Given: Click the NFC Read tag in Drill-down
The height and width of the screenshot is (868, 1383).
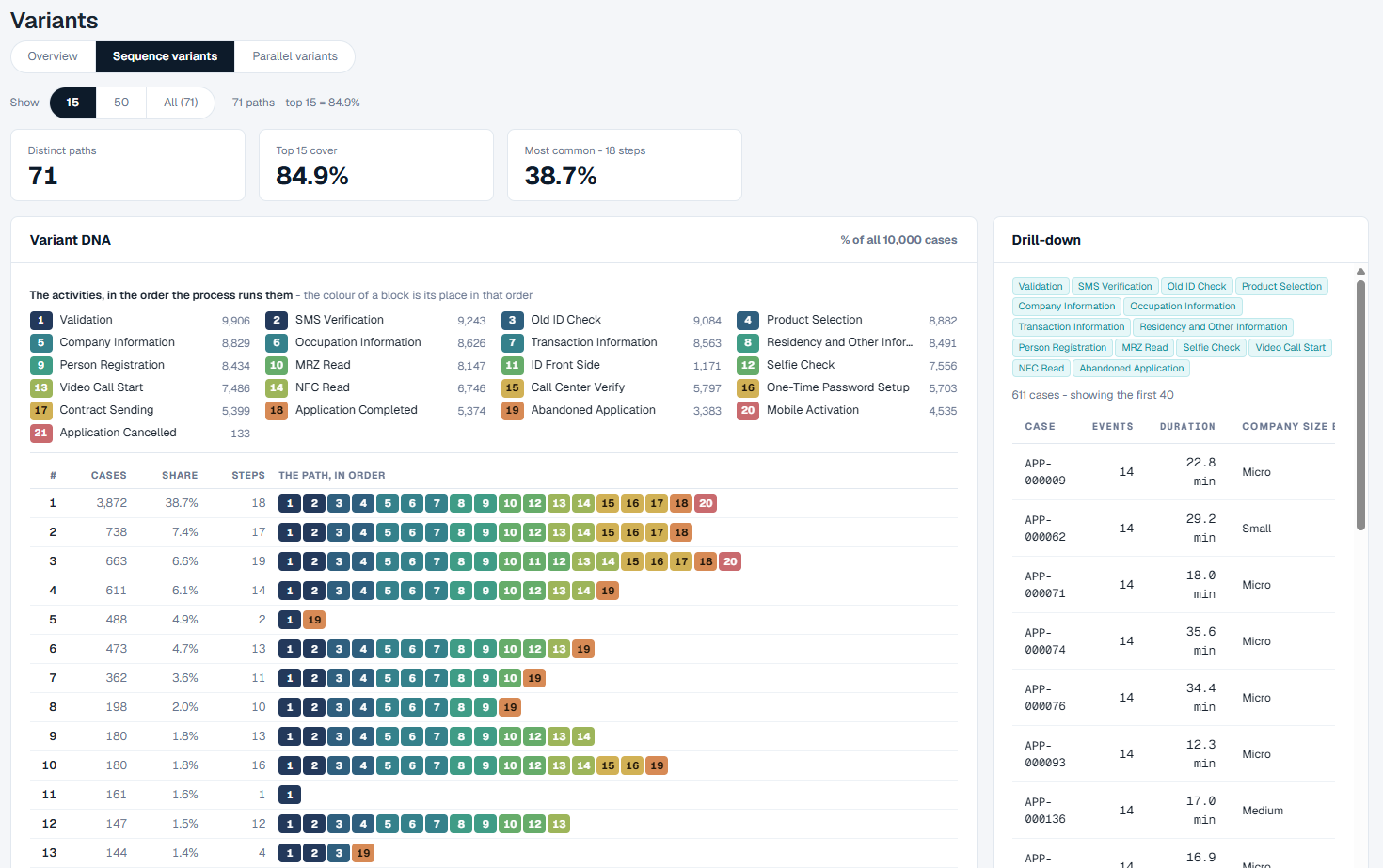Looking at the screenshot, I should [1041, 369].
